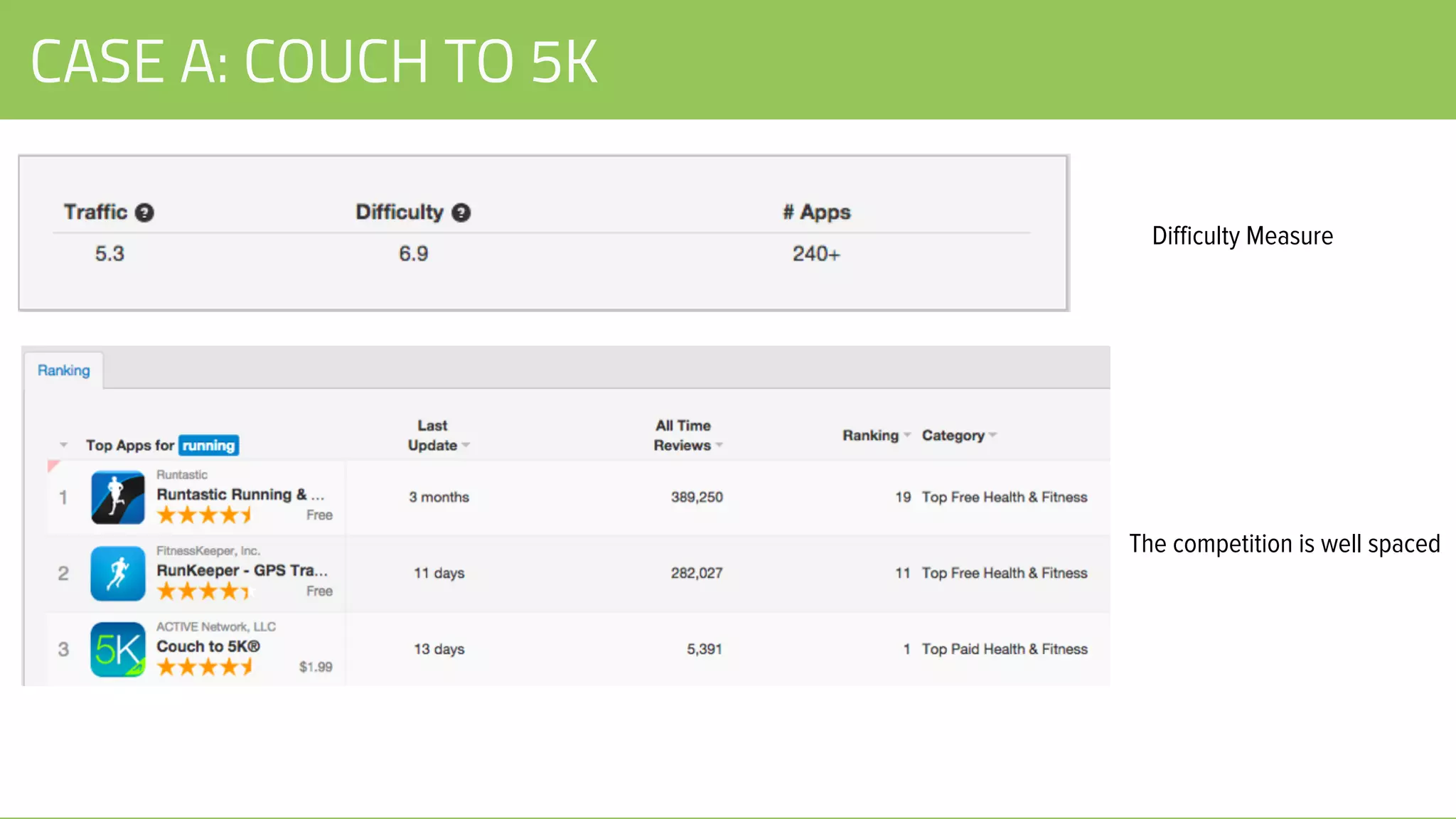1456x819 pixels.
Task: Open the Category column dropdown arrow
Action: 993,435
